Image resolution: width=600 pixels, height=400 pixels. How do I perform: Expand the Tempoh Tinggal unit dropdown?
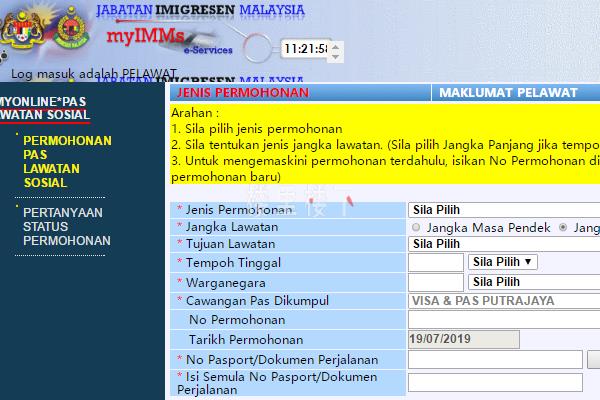click(x=502, y=262)
